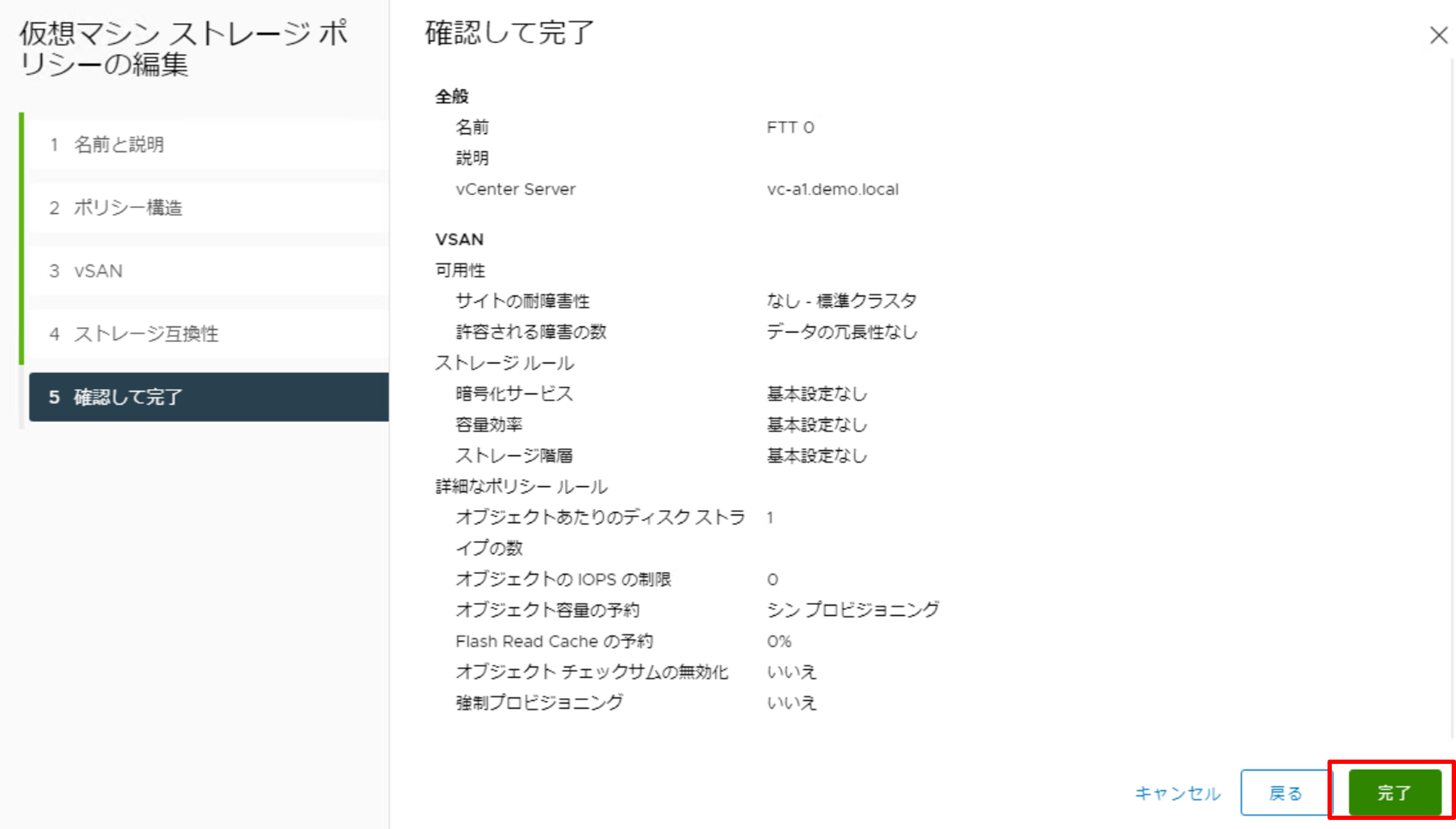Screen dimensions: 1456x829
Task: Open step 4 ストレージ互換性
Action: pos(208,334)
